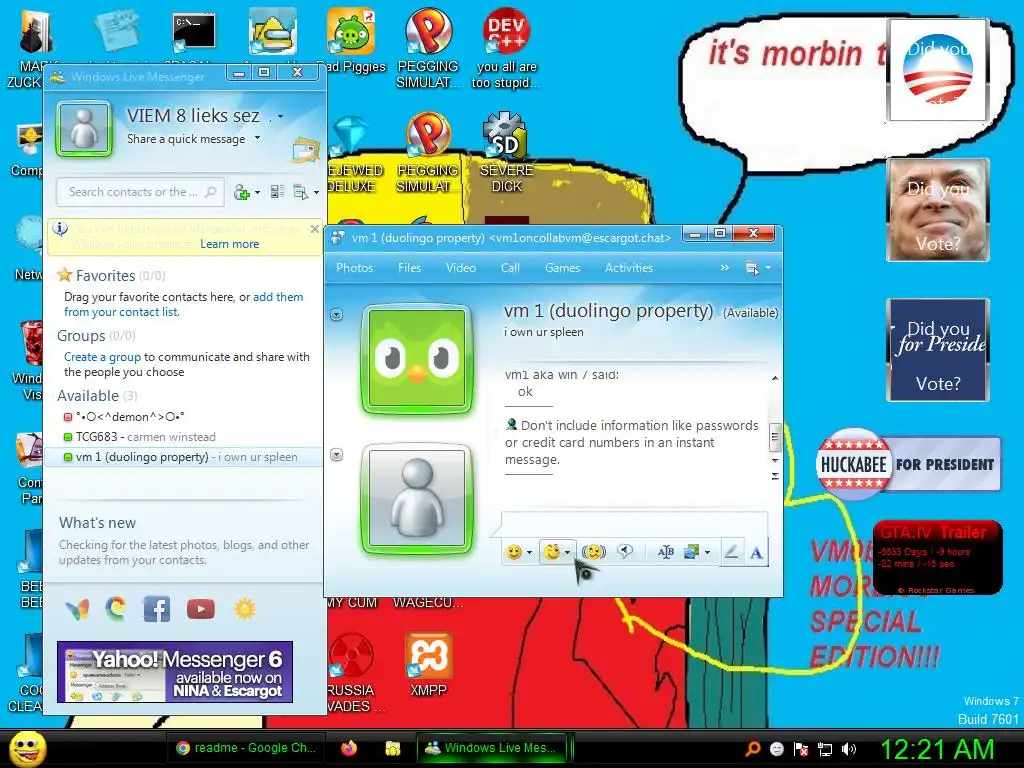Click Call in the chat menu
This screenshot has height=768, width=1024.
point(510,268)
